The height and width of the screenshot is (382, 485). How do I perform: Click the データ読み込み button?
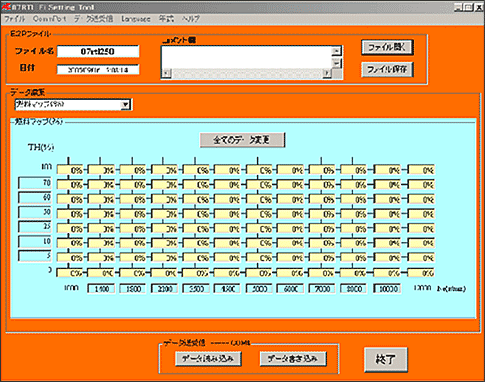click(x=208, y=359)
